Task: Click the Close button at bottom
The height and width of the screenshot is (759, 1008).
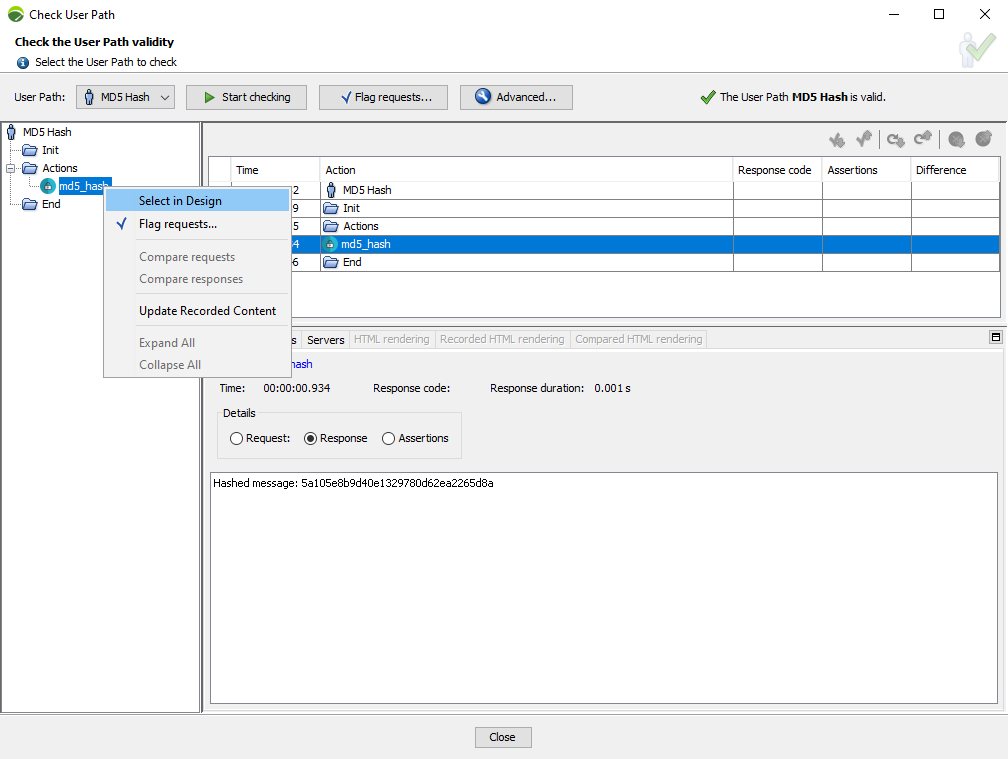Action: pyautogui.click(x=502, y=737)
